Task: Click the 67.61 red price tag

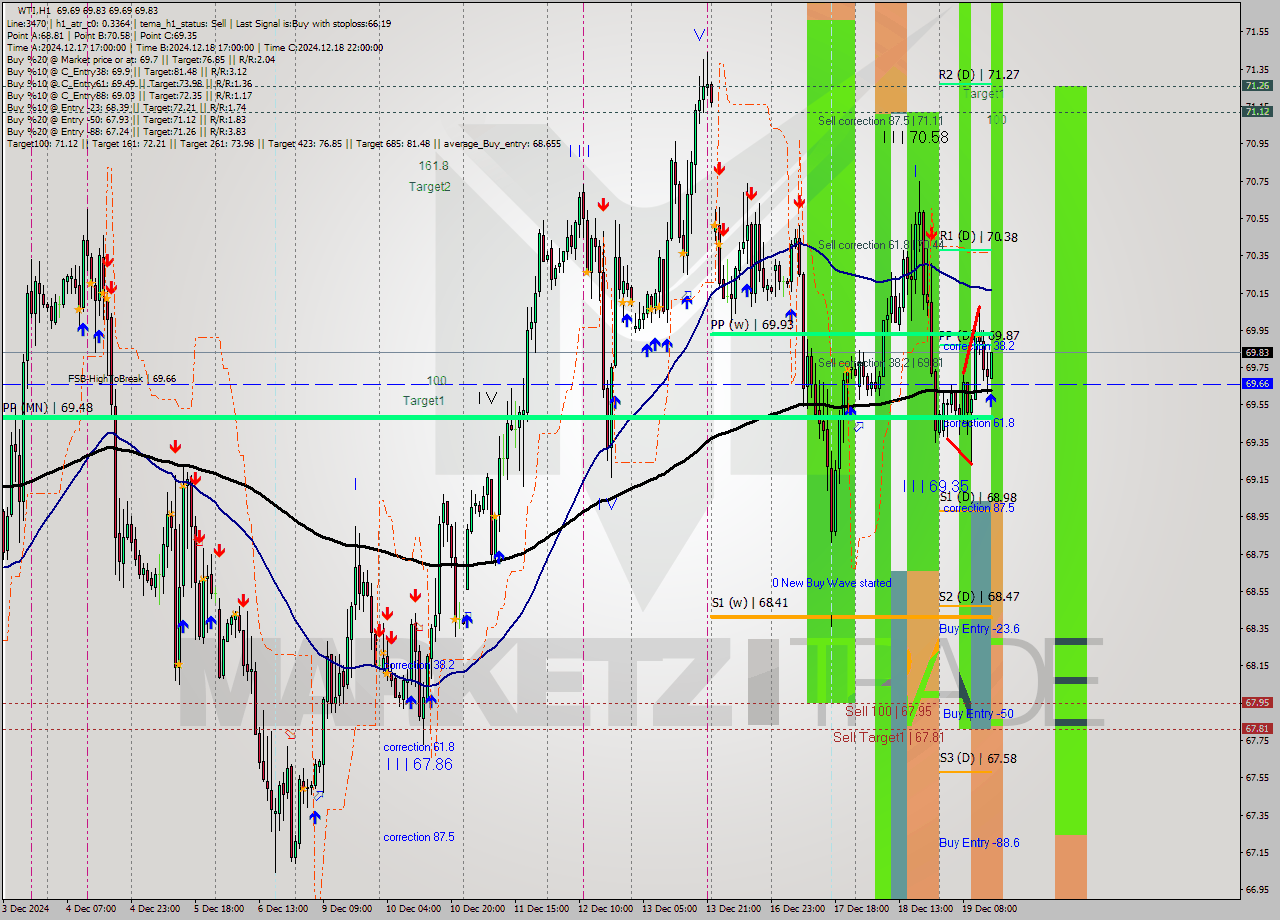Action: (1257, 729)
